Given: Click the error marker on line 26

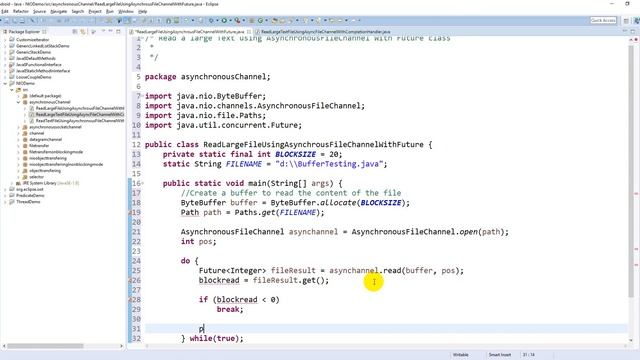Looking at the screenshot, I should pos(130,280).
